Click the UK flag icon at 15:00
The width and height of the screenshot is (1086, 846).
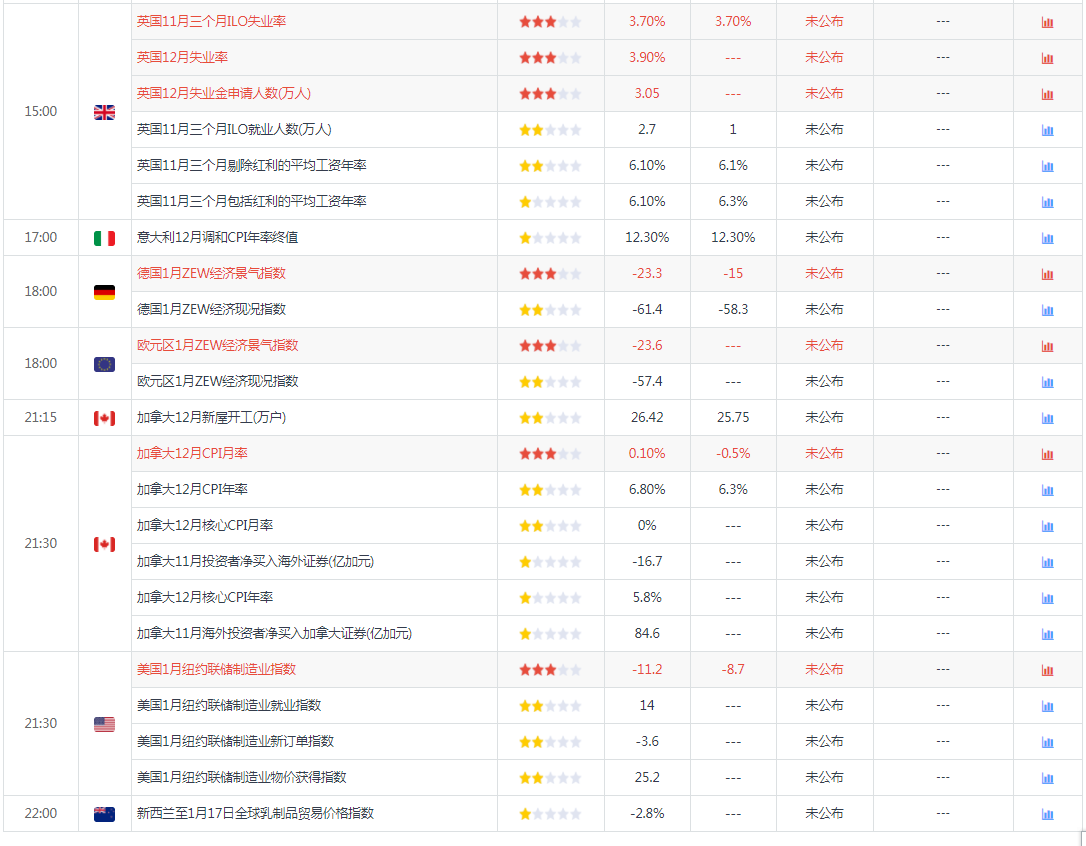tap(105, 112)
